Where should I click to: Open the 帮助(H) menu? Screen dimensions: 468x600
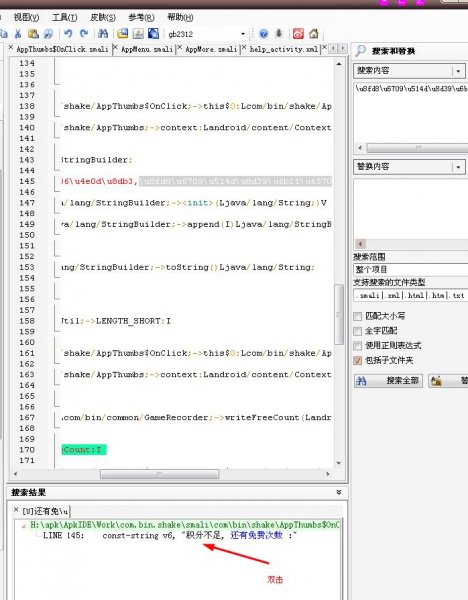tap(180, 17)
